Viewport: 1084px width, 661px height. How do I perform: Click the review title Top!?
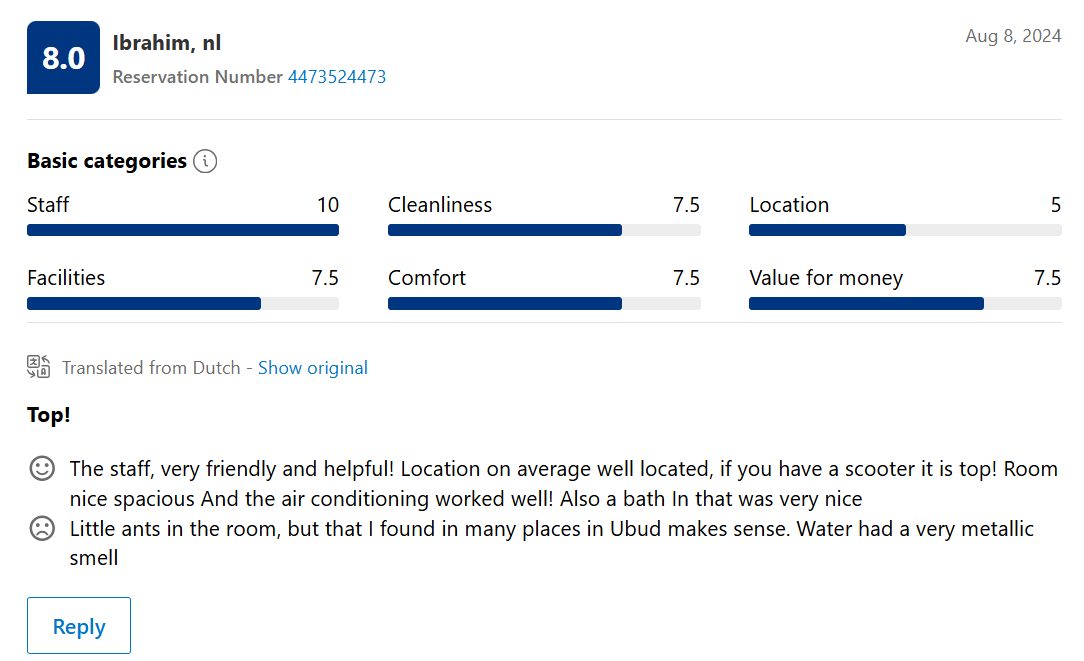pos(48,415)
